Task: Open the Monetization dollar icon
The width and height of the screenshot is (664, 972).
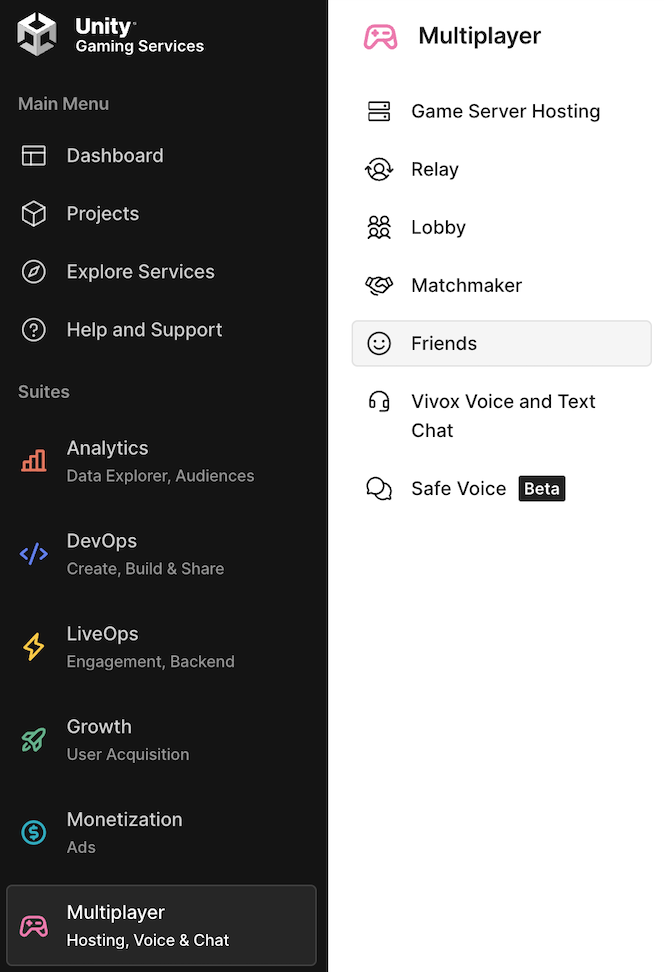Action: tap(34, 832)
